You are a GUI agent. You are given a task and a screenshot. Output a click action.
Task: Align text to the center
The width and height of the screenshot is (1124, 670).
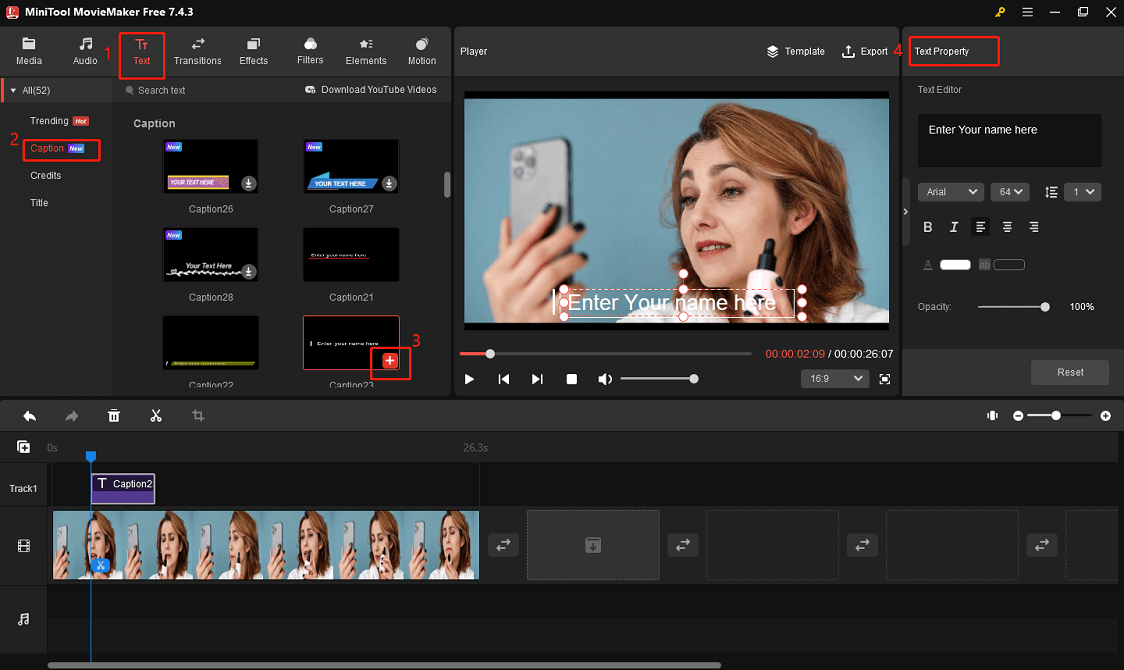click(1007, 227)
